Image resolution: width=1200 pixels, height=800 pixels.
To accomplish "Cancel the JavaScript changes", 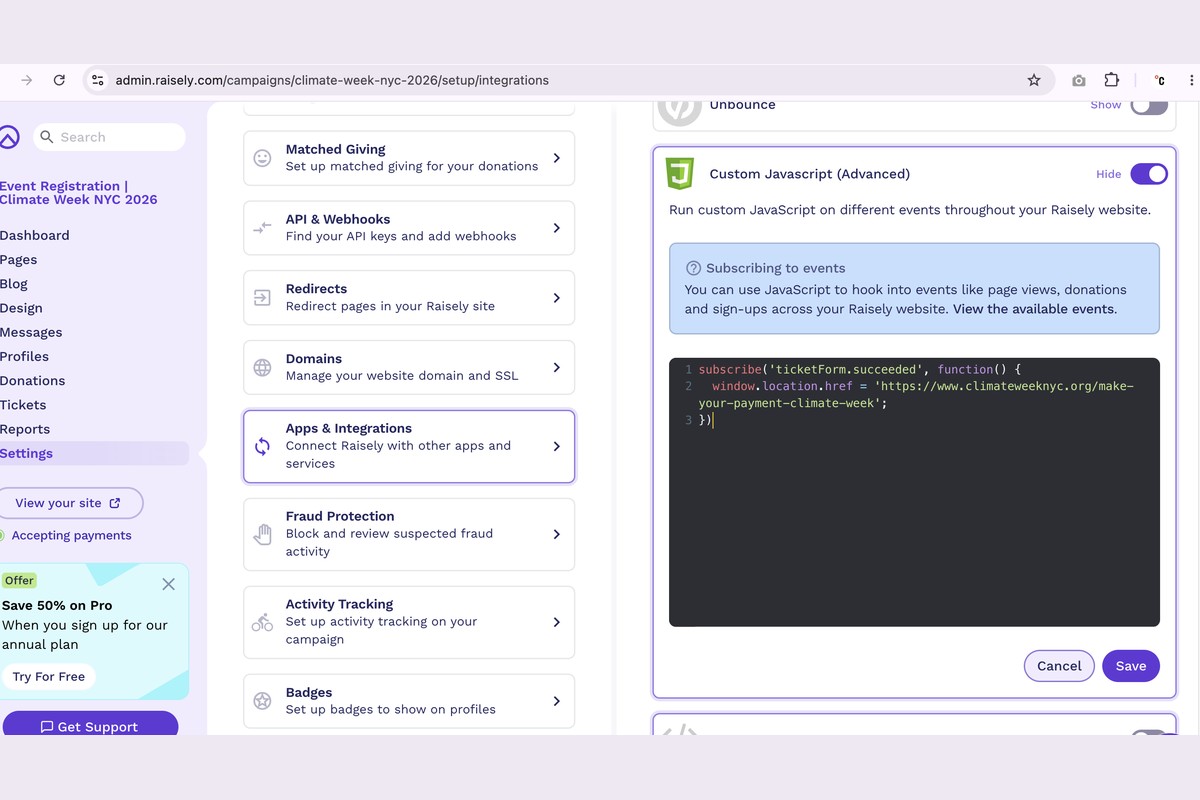I will [1059, 666].
